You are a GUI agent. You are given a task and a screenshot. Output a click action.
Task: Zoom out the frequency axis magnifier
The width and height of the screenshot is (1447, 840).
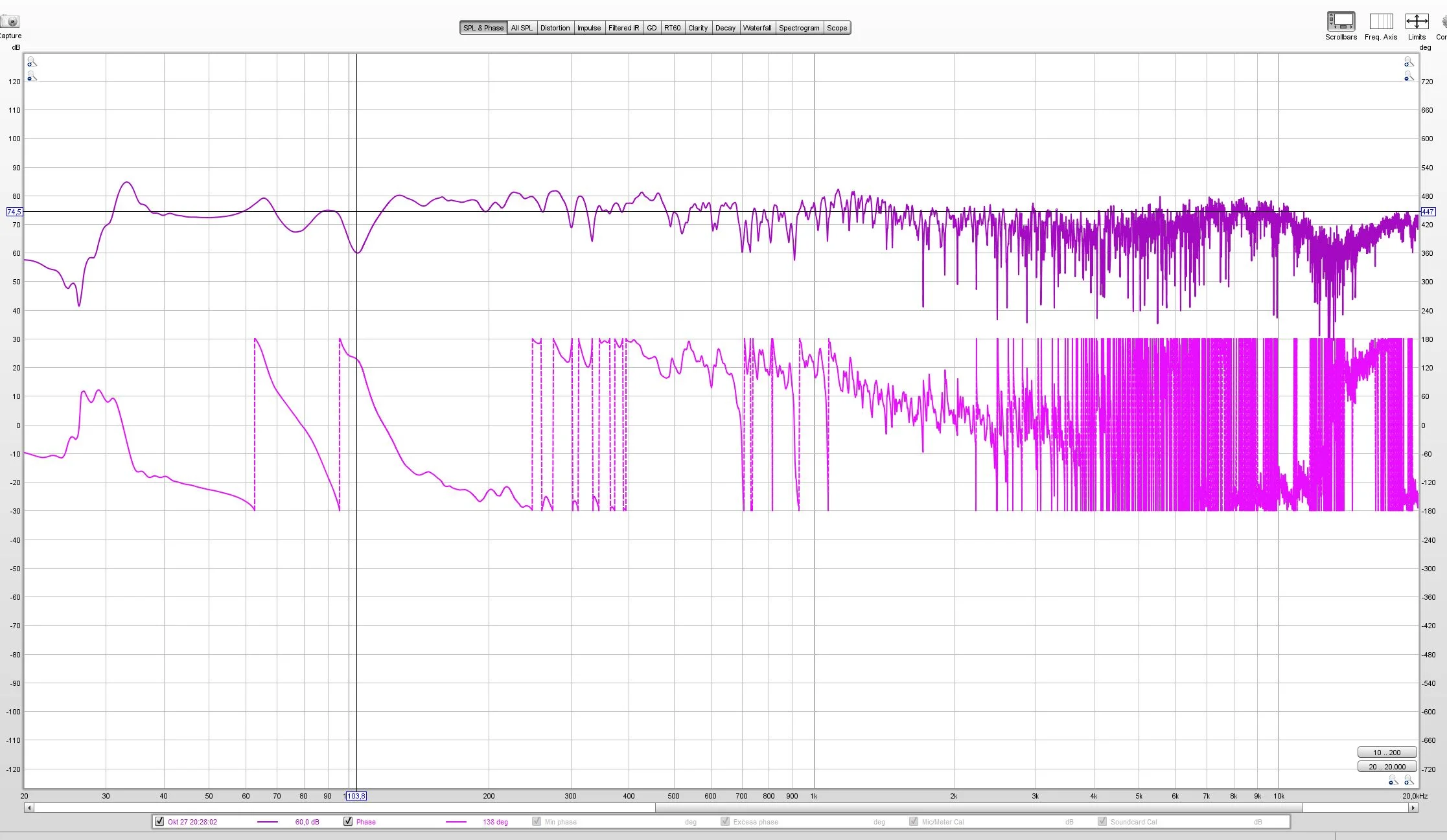pyautogui.click(x=1393, y=781)
